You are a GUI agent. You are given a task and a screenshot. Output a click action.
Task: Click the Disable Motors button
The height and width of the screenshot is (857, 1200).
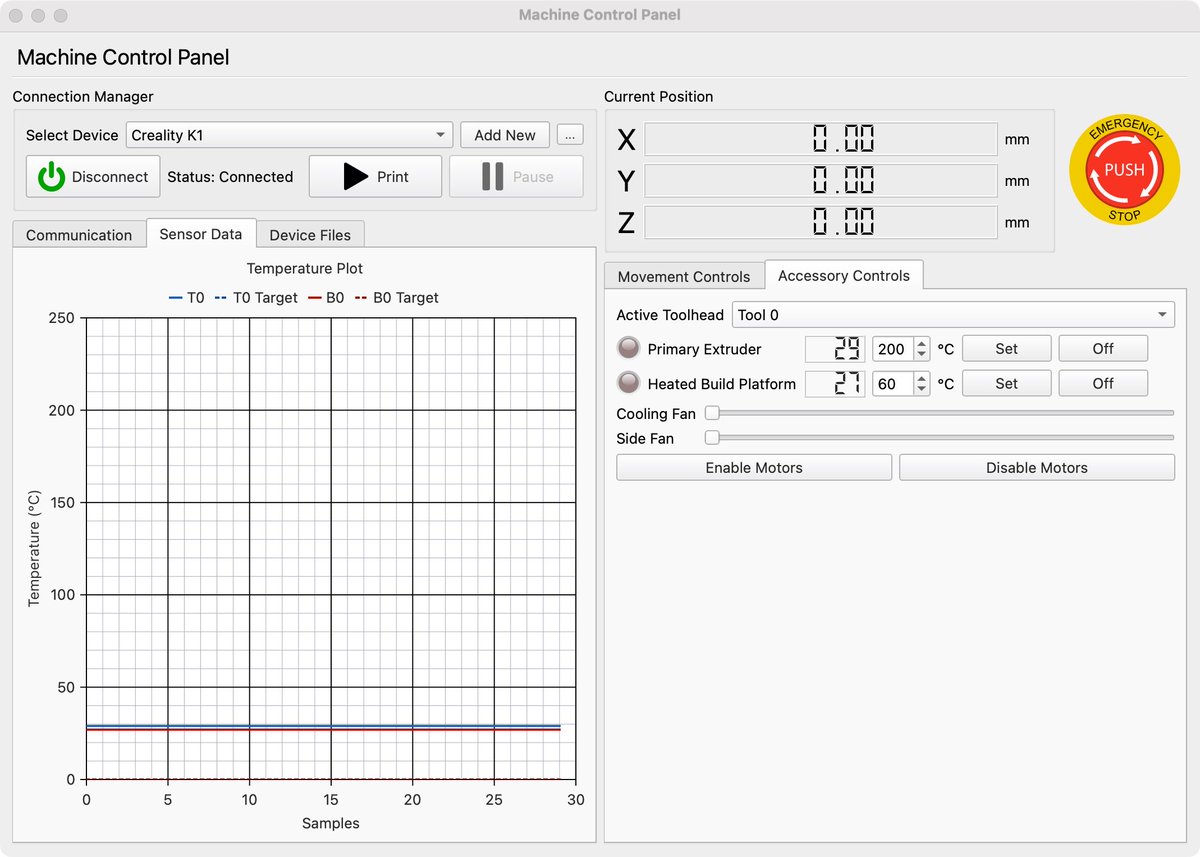tap(1037, 467)
